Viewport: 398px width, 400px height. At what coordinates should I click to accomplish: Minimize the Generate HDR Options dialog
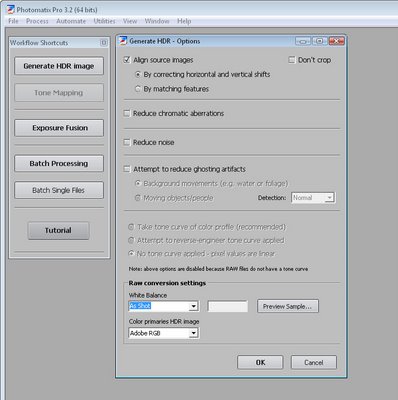click(303, 41)
